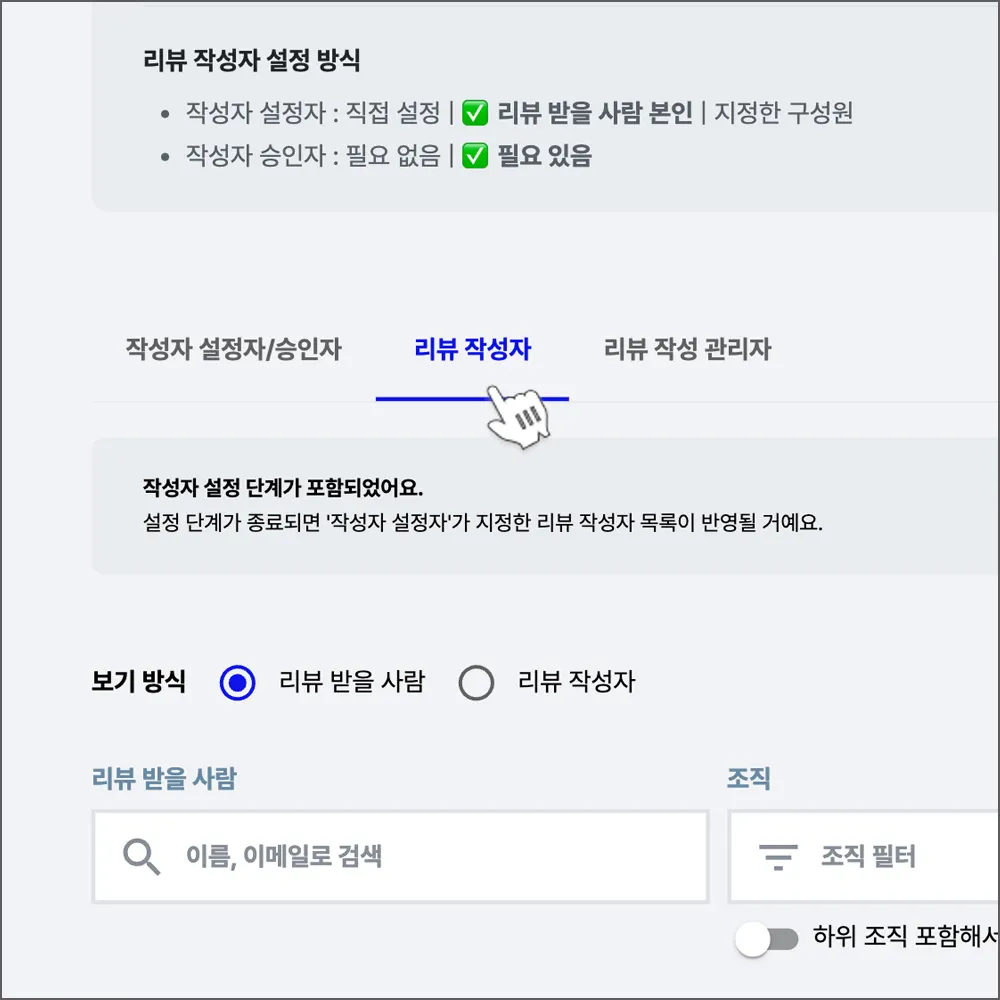This screenshot has height=1000, width=1000.
Task: Open the 리뷰 작성 관리자 tab
Action: (687, 349)
